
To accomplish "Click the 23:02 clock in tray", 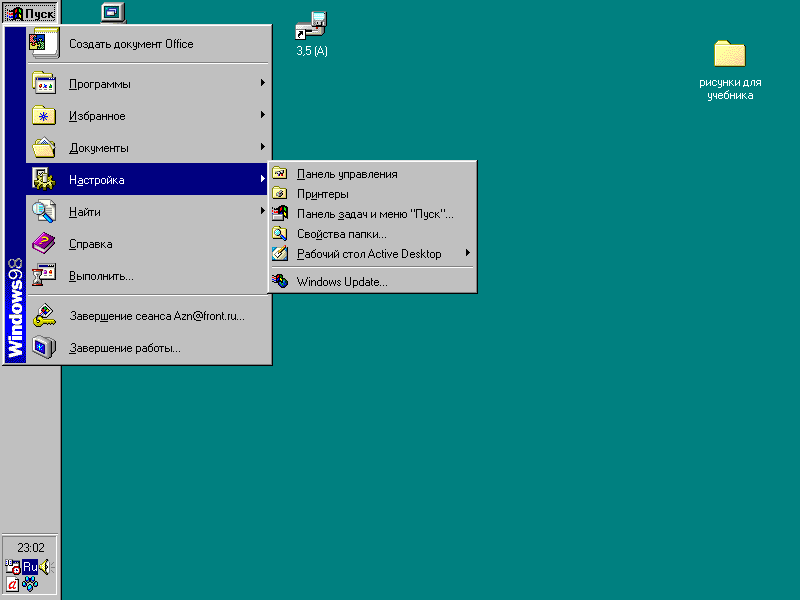I will (31, 547).
